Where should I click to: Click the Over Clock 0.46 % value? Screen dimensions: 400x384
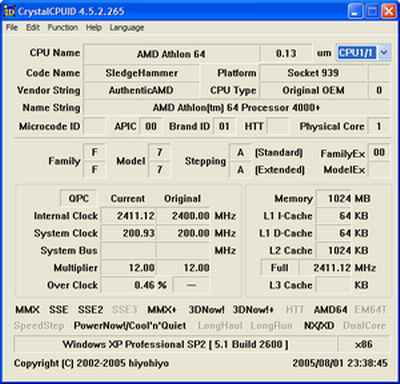[x=135, y=285]
